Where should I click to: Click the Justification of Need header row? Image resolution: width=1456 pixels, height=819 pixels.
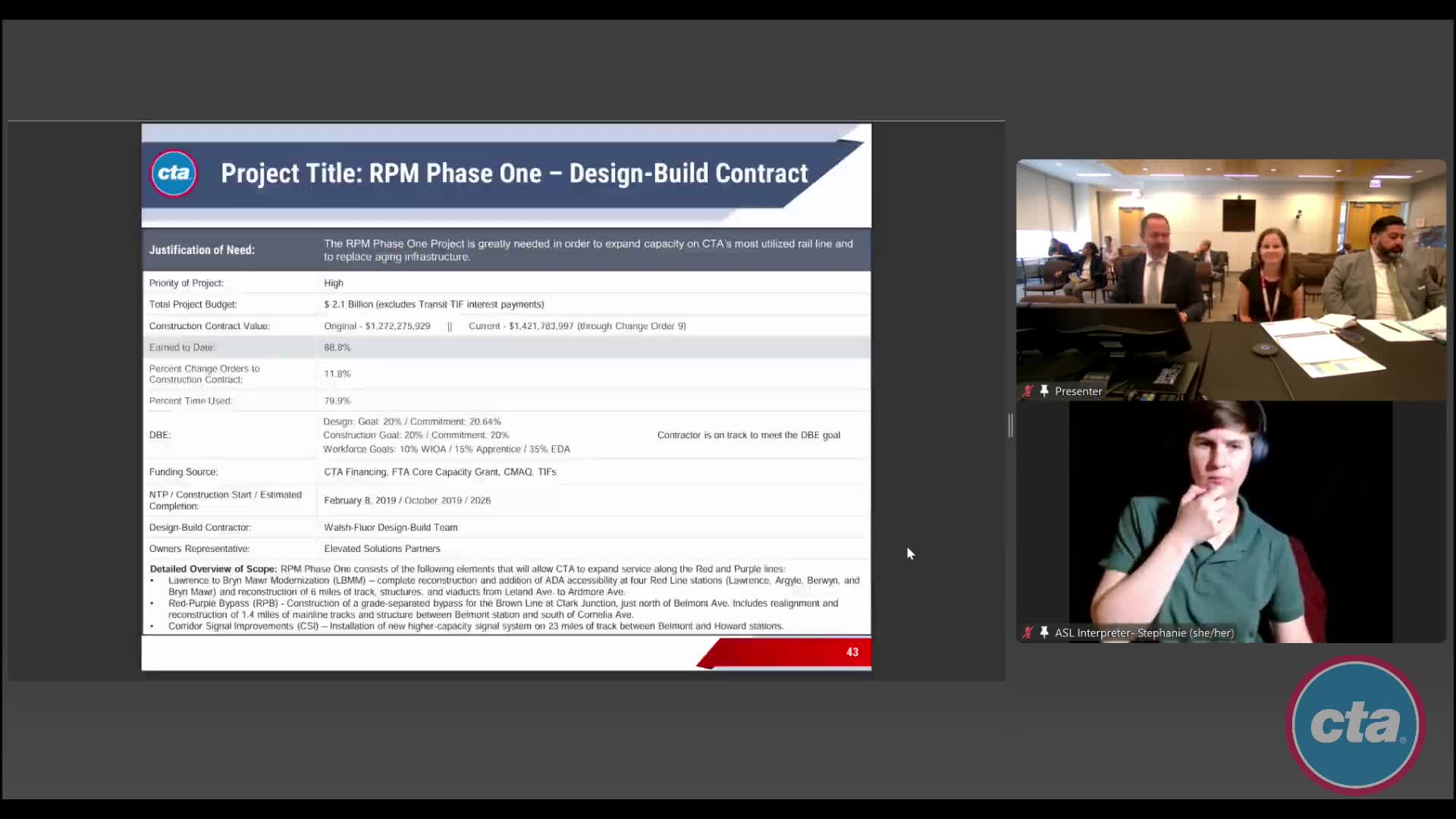(506, 249)
